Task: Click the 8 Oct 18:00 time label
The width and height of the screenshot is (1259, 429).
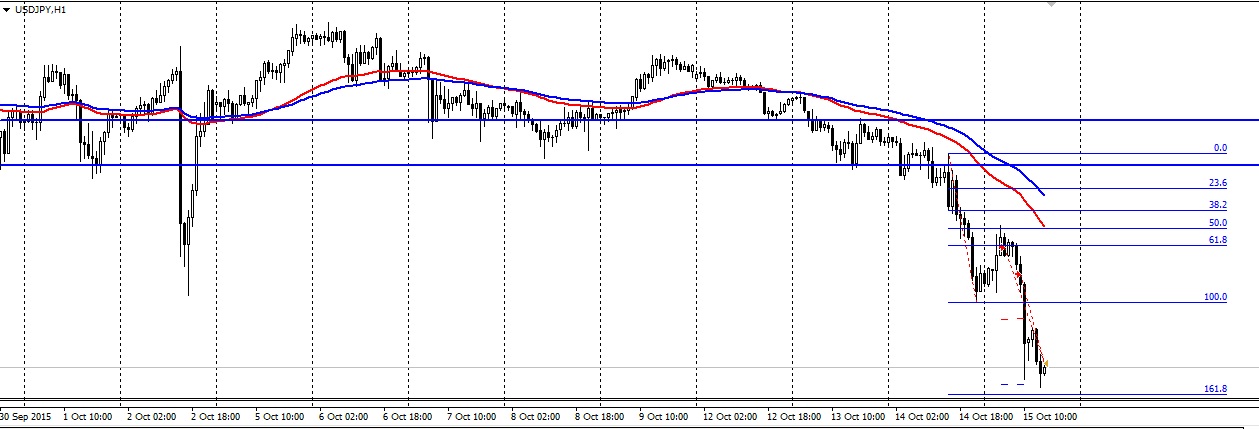Action: (x=599, y=415)
